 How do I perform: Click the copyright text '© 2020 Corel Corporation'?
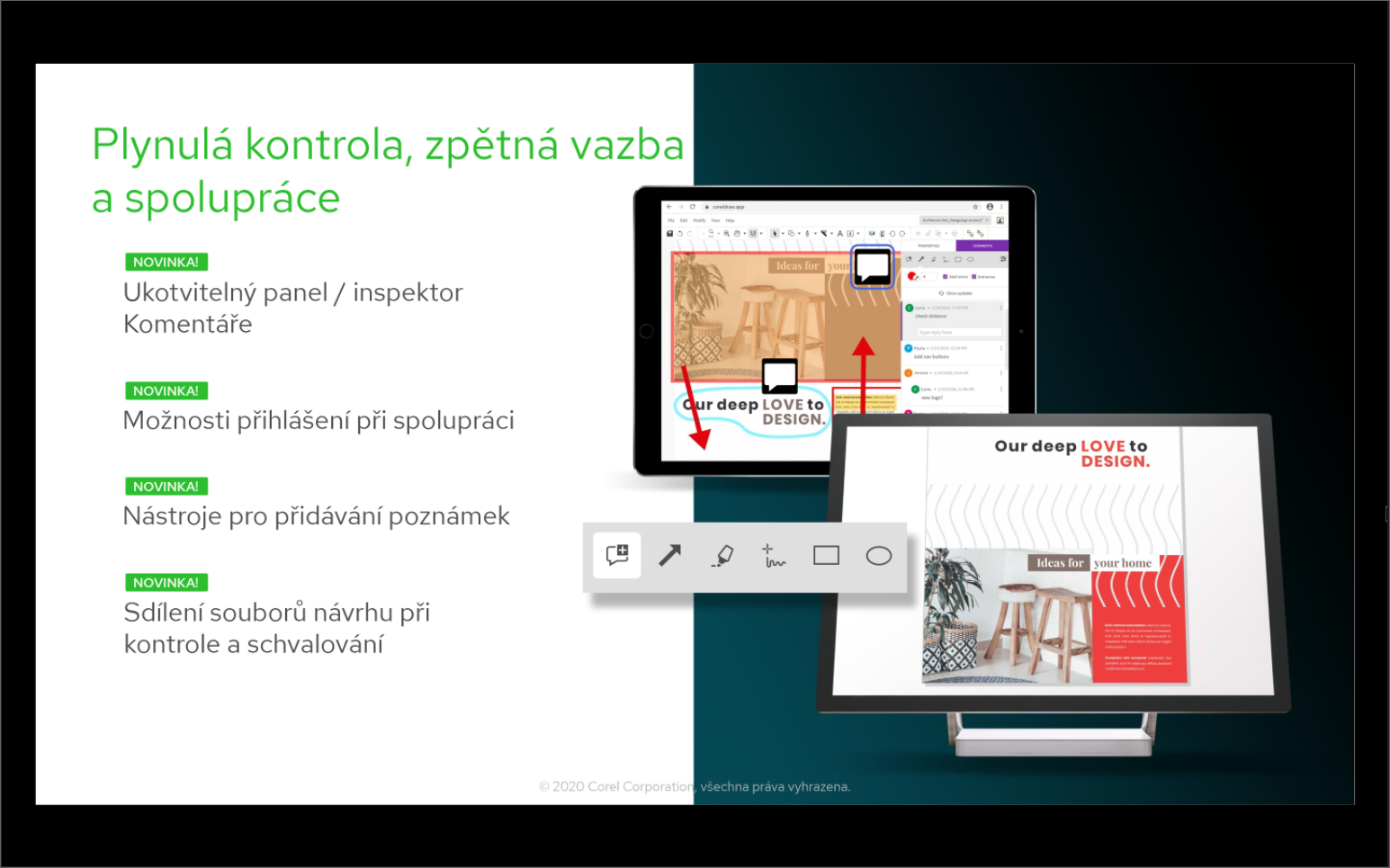point(616,786)
